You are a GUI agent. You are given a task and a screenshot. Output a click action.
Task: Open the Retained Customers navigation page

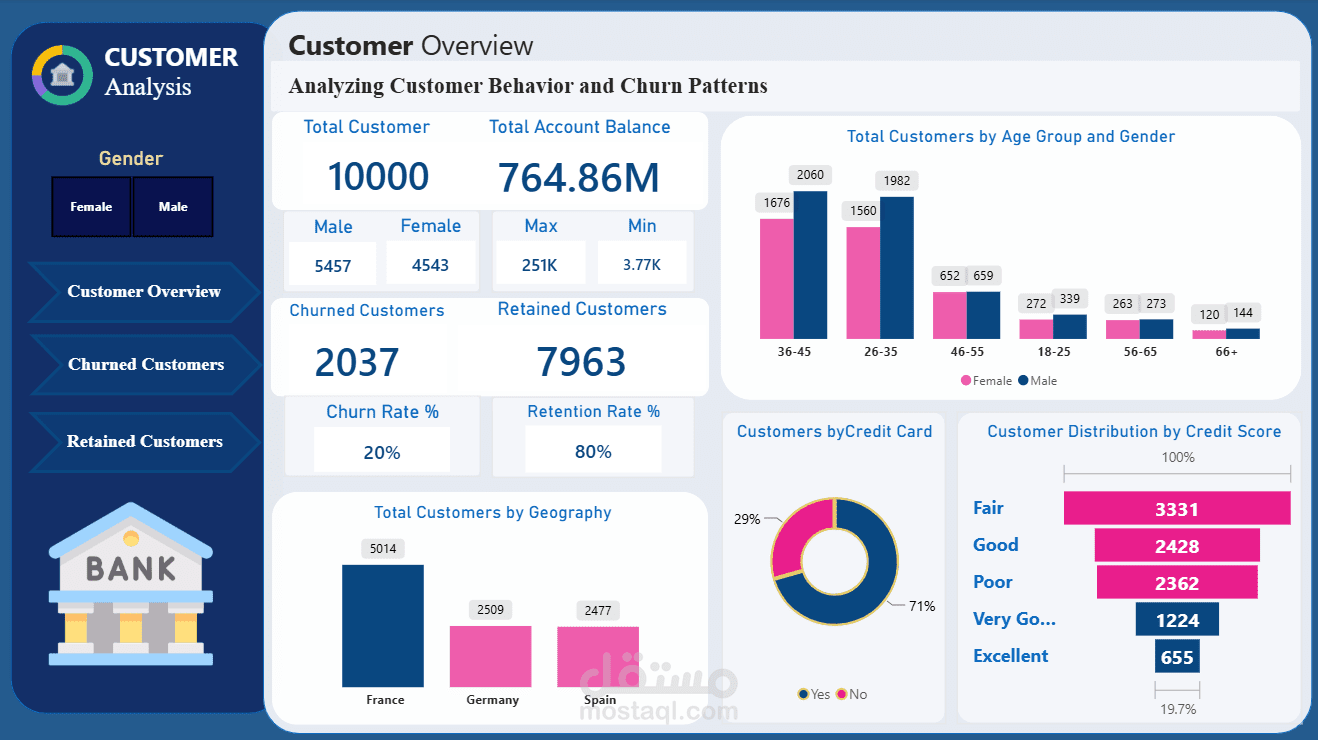144,441
